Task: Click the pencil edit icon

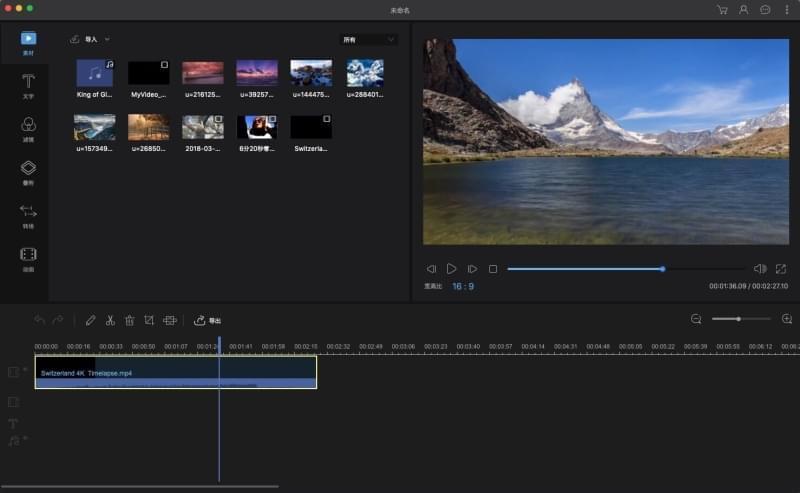Action: [91, 320]
